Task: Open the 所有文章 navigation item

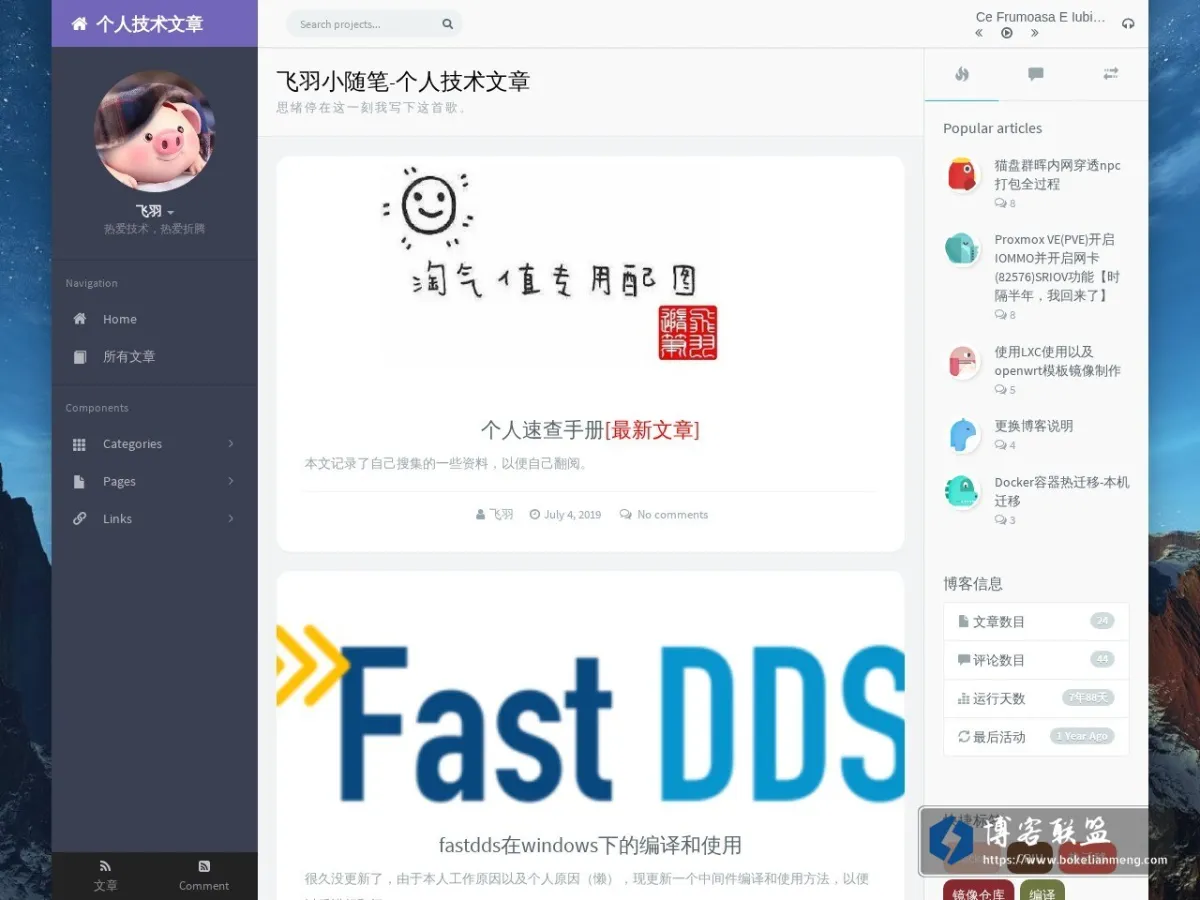Action: pyautogui.click(x=154, y=357)
